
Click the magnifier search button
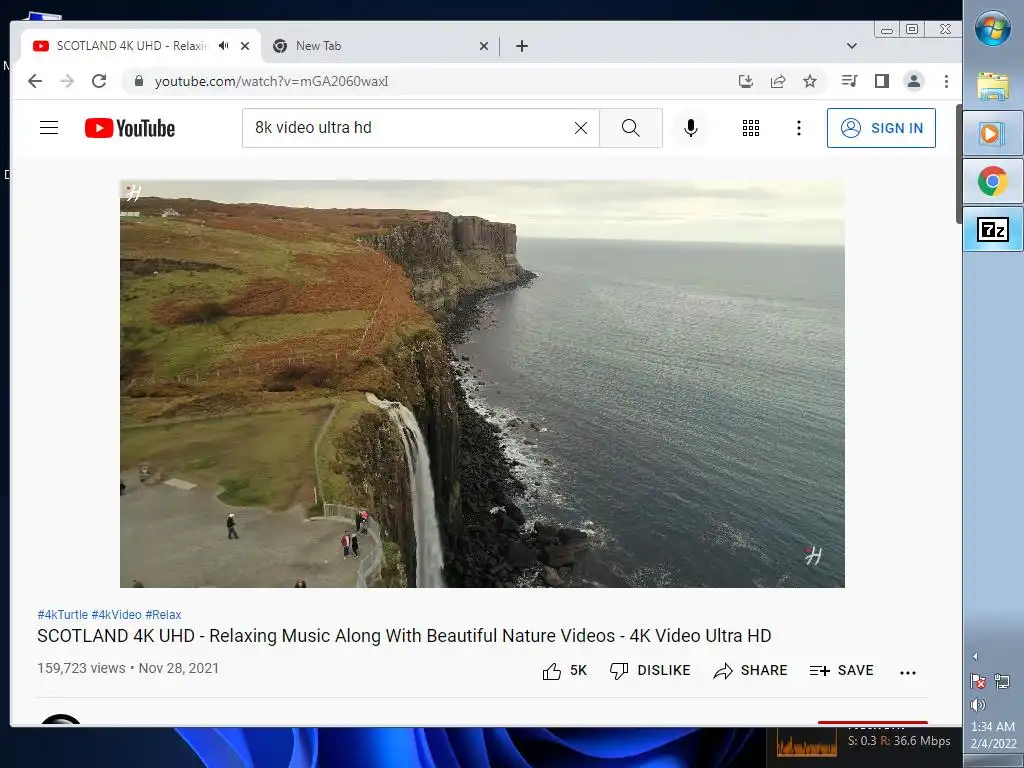tap(631, 128)
